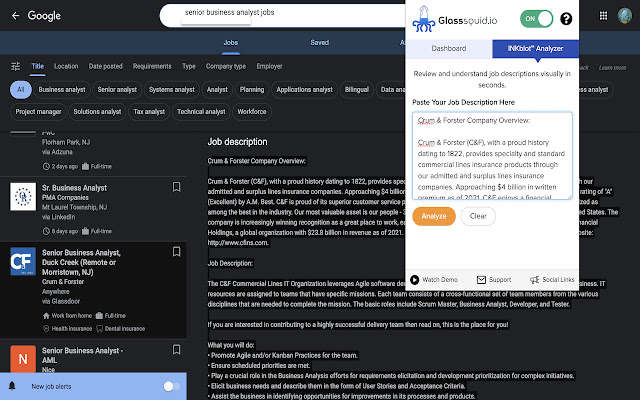Open the Requirements filter
The height and width of the screenshot is (400, 640).
click(x=152, y=66)
